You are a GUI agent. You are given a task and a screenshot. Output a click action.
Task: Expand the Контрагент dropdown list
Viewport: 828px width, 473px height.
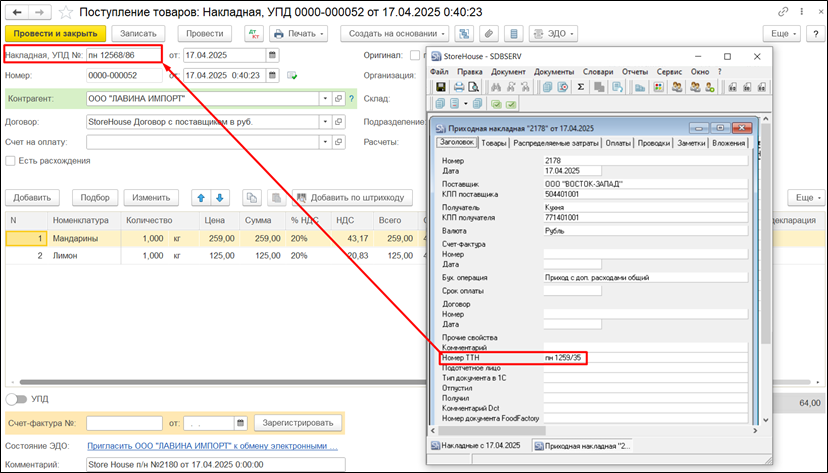tap(325, 98)
